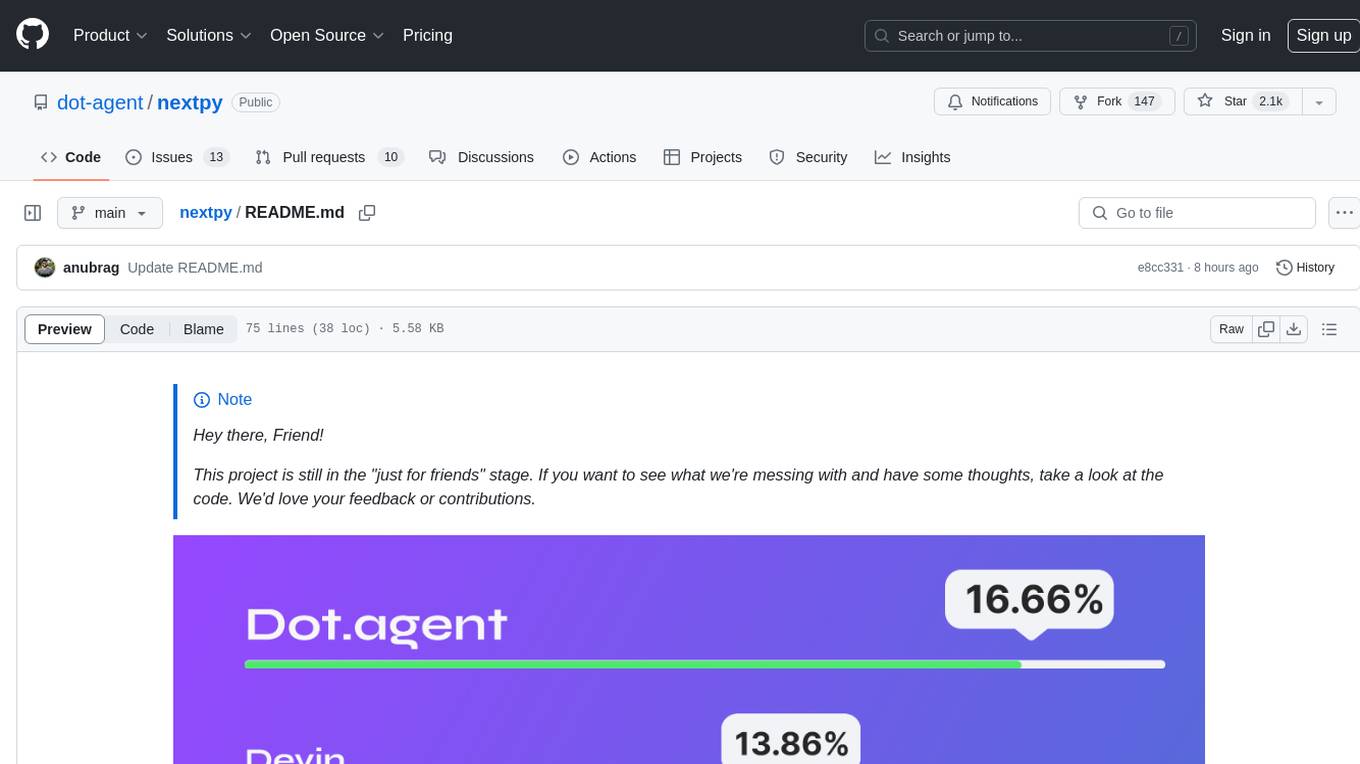Switch to the Discussions tab
Viewport: 1360px width, 764px height.
(482, 157)
